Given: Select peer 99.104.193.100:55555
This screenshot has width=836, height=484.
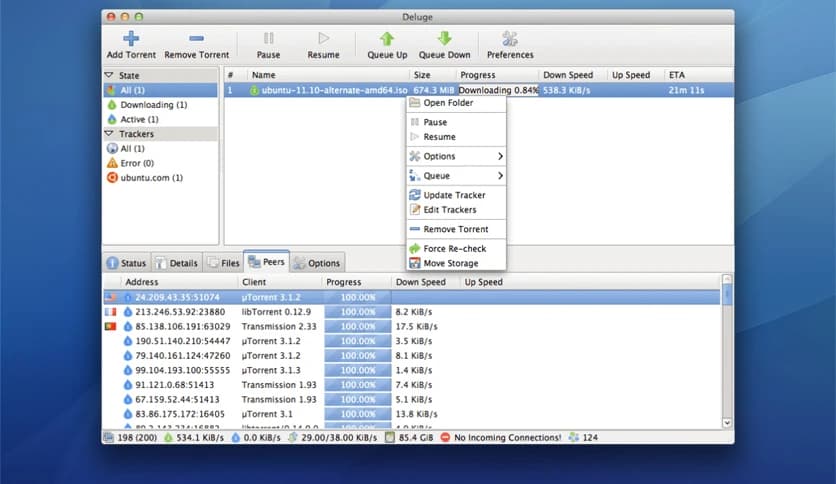Looking at the screenshot, I should pyautogui.click(x=412, y=370).
